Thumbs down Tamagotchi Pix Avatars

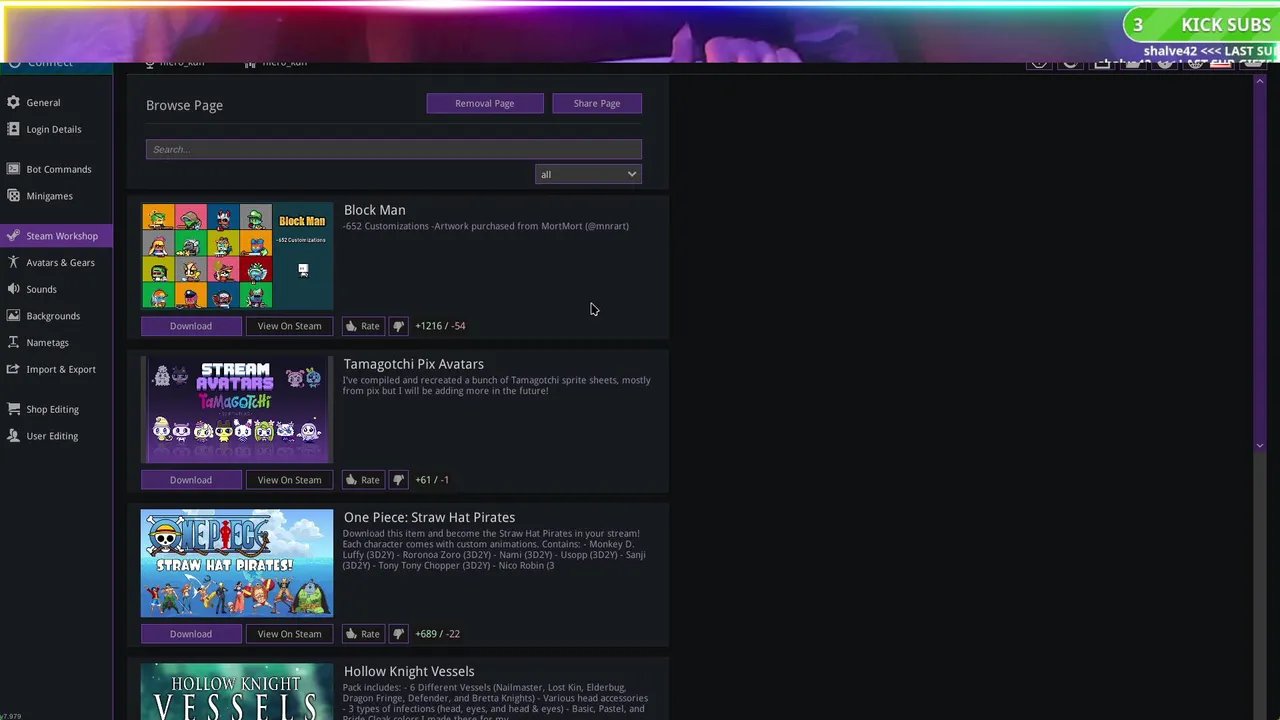click(398, 480)
